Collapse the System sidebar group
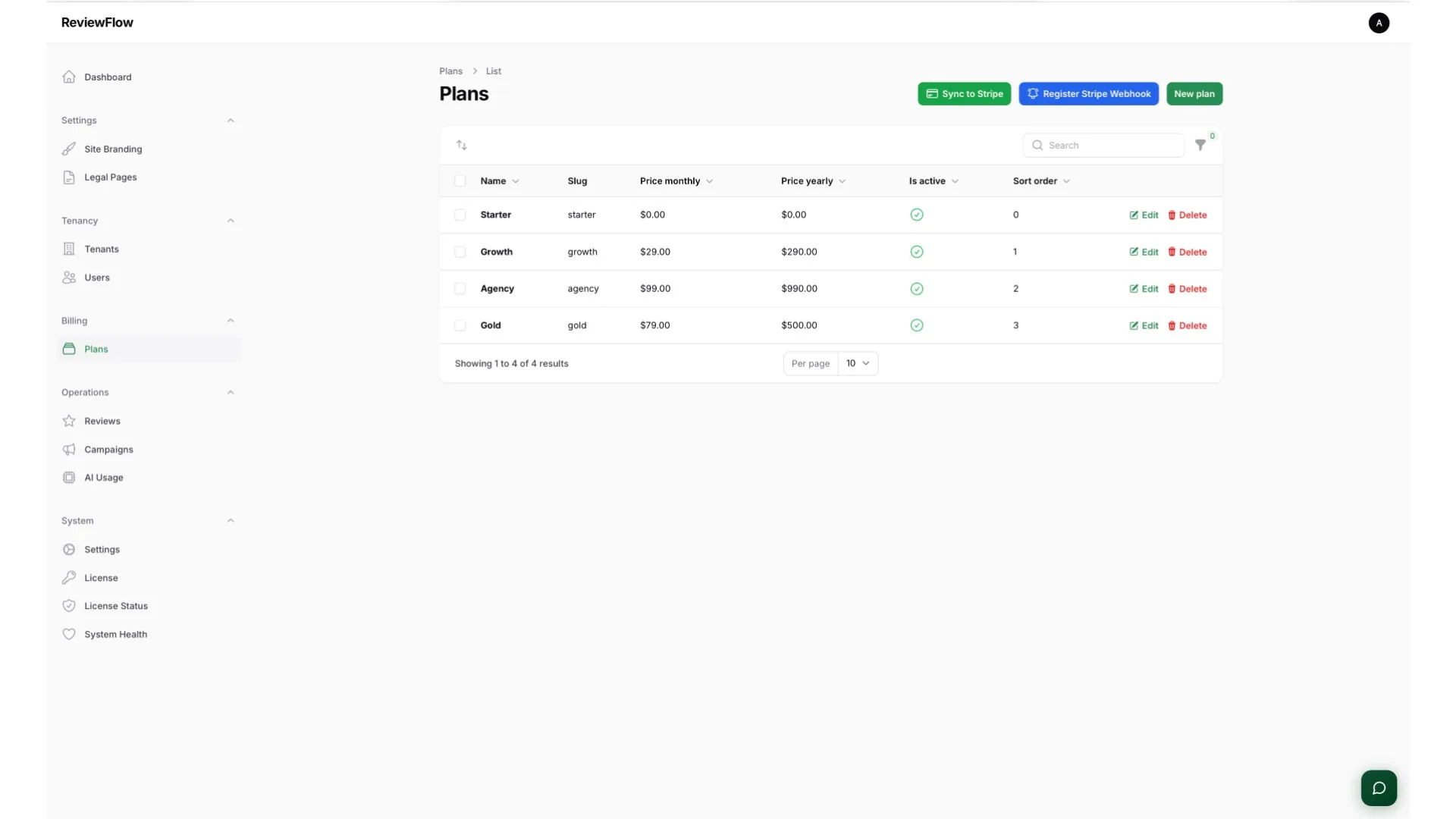 click(x=231, y=520)
